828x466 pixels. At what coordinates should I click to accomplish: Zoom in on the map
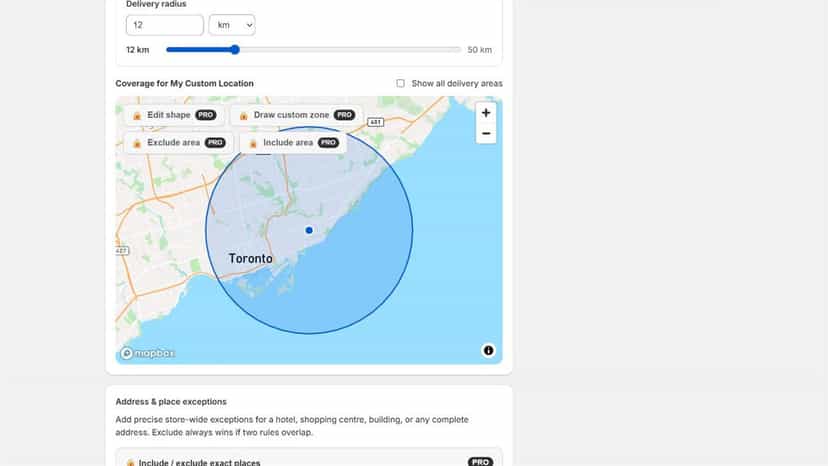(486, 113)
